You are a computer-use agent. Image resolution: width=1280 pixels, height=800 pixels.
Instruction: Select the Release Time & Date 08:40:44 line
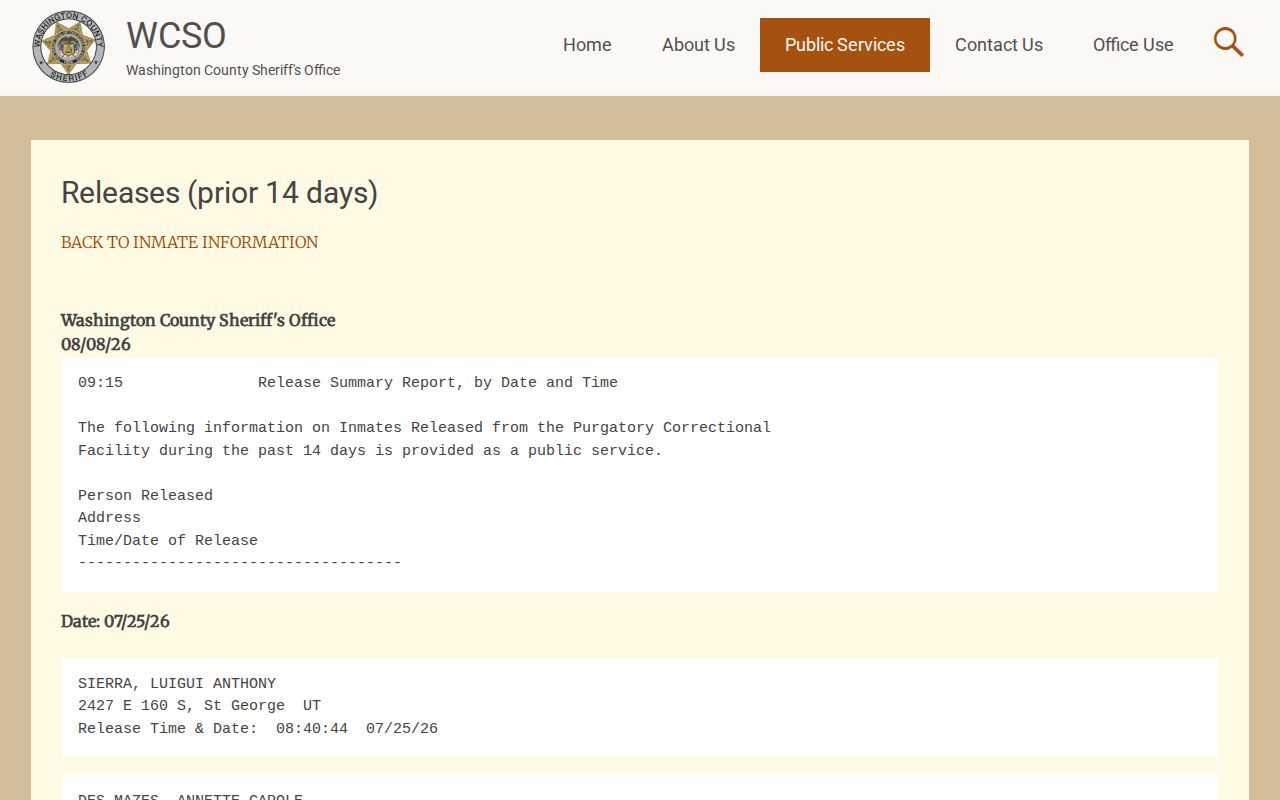pos(258,729)
